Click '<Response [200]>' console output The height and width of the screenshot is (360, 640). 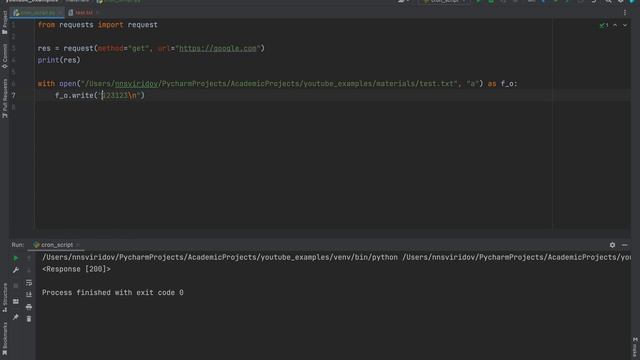76,269
